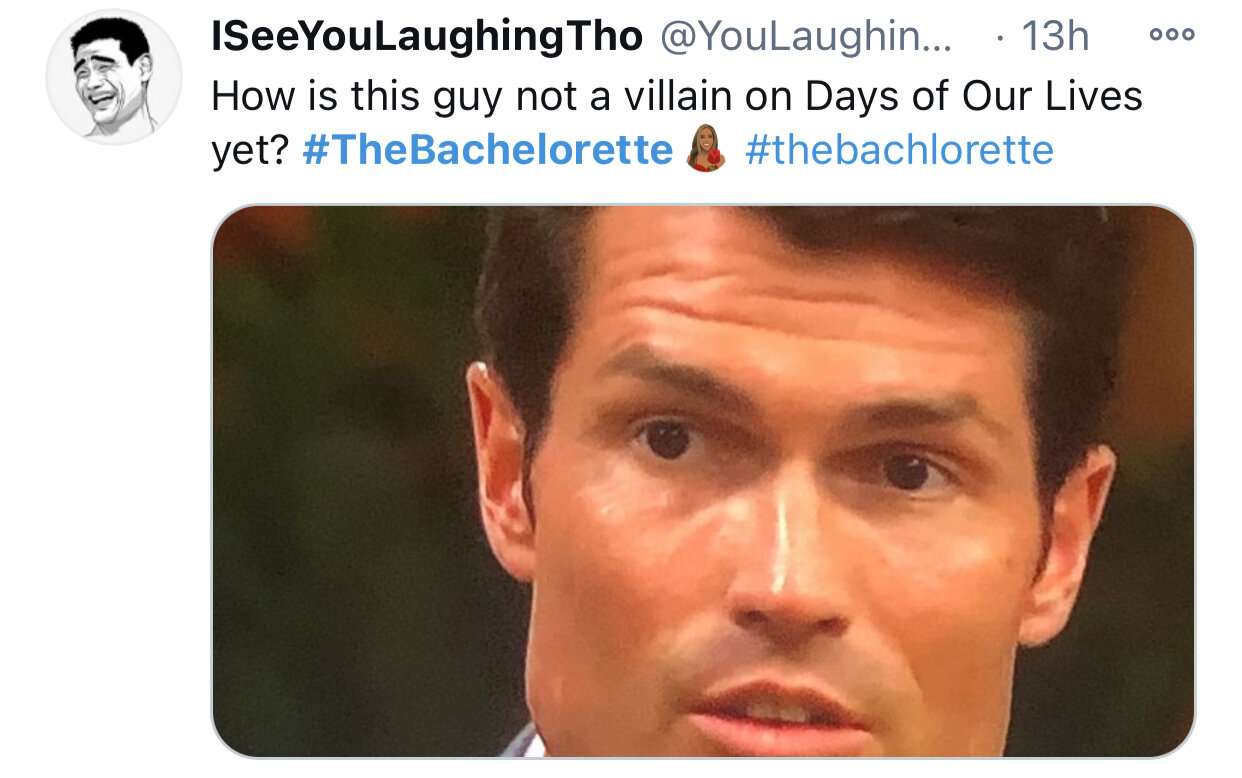Click the Bachelorette rose emoji icon
Viewport: 1242px width, 778px height.
pos(707,149)
